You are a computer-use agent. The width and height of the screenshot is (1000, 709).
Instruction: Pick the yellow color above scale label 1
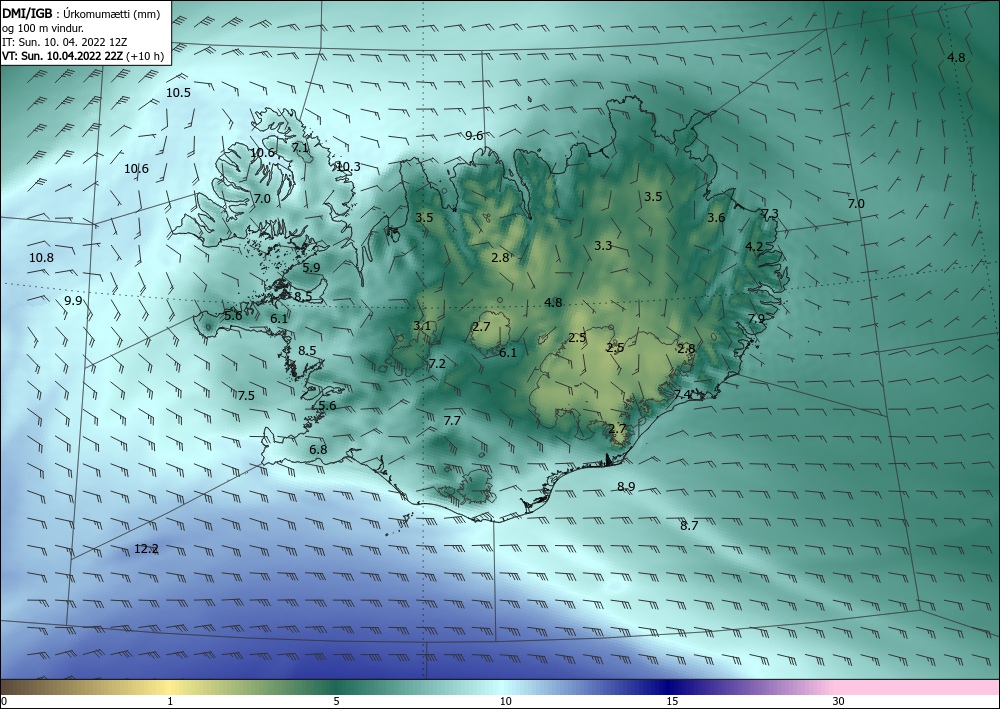[x=170, y=687]
